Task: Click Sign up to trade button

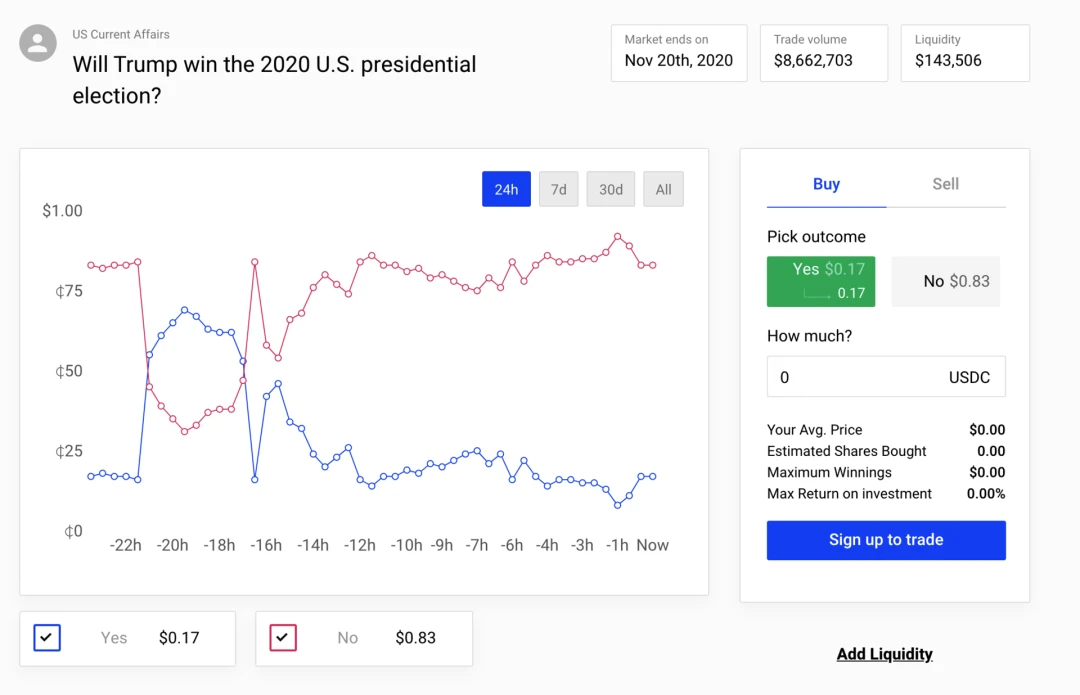Action: pyautogui.click(x=886, y=540)
